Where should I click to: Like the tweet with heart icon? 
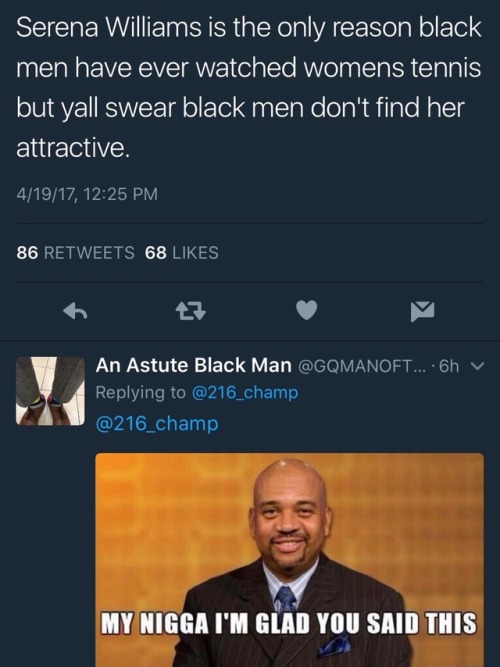tap(306, 310)
